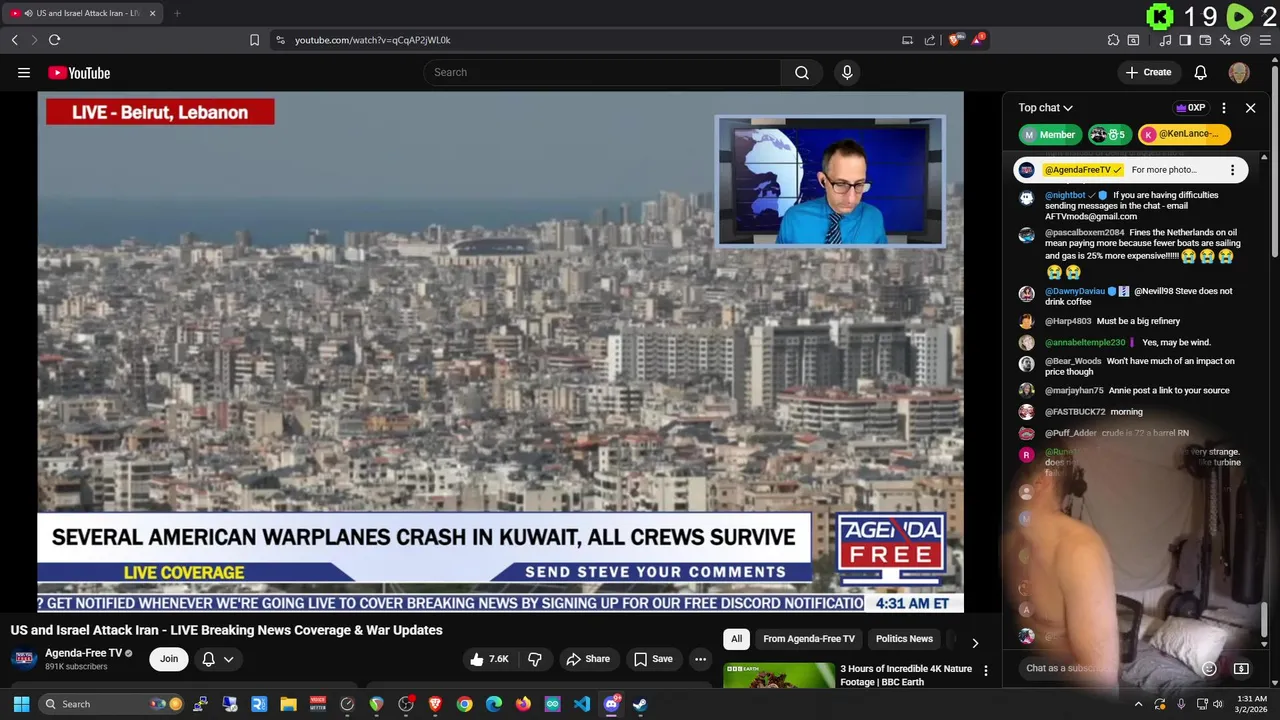Click scroll down arrow in live chat
The width and height of the screenshot is (1280, 720).
tap(1264, 643)
